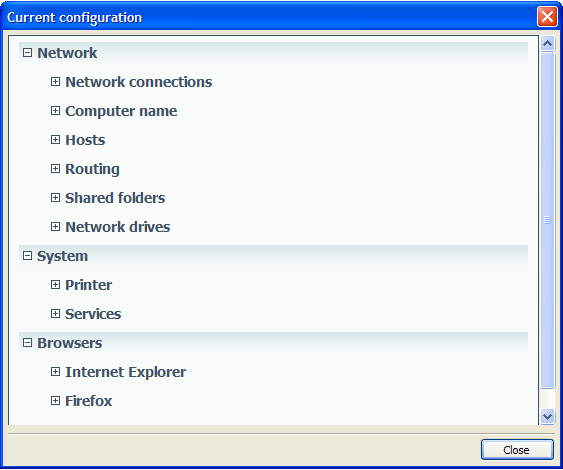Expand the Network drives node
The width and height of the screenshot is (563, 470).
55,227
